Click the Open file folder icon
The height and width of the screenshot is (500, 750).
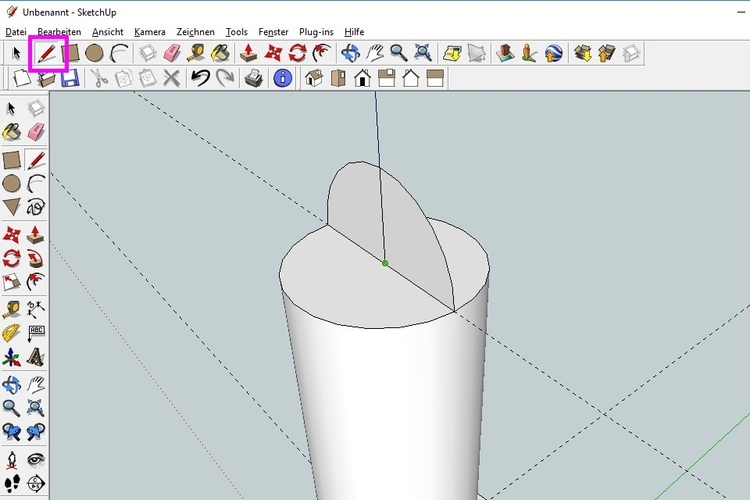[x=46, y=79]
